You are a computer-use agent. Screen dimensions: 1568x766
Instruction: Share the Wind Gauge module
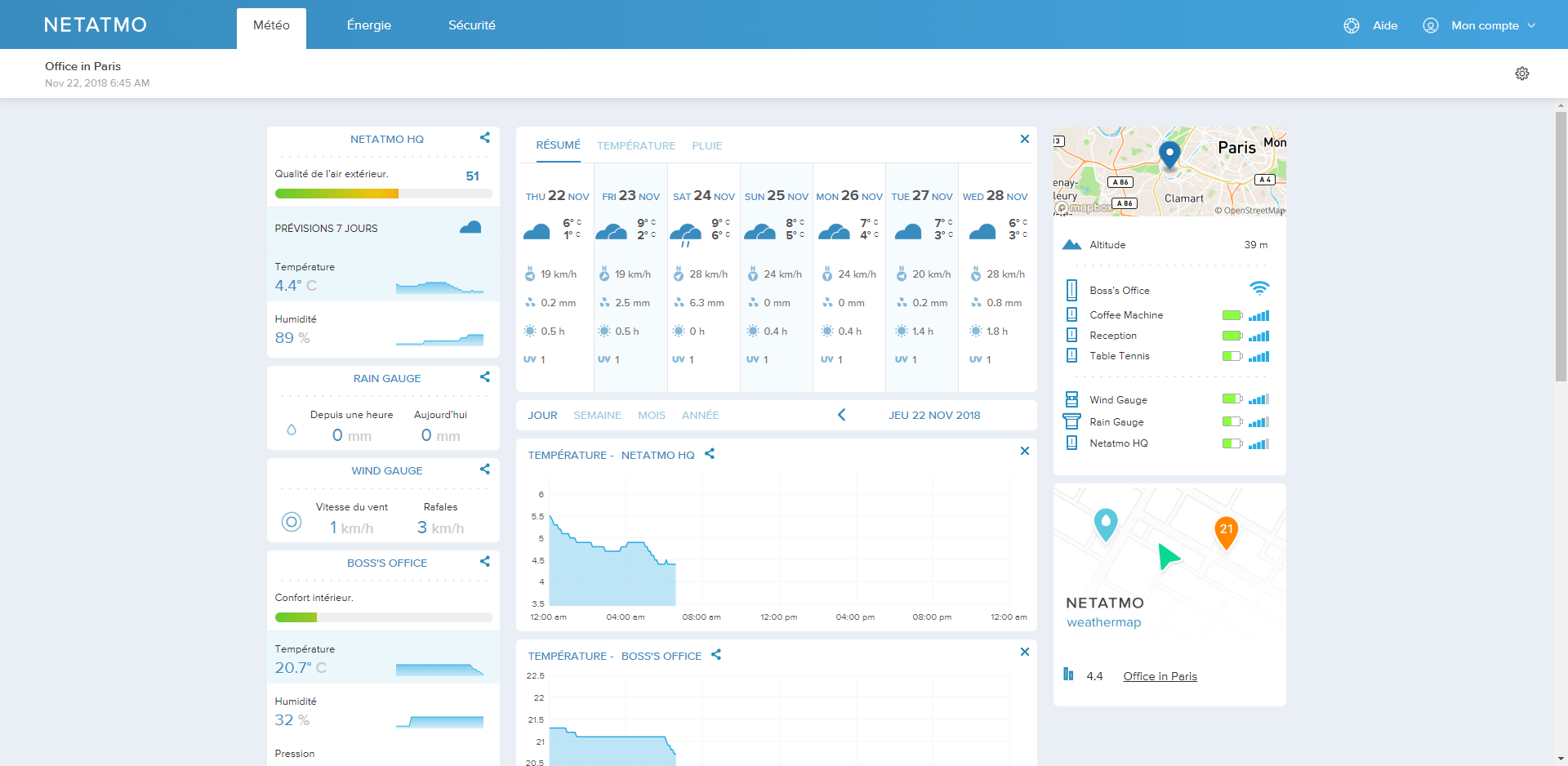[485, 470]
